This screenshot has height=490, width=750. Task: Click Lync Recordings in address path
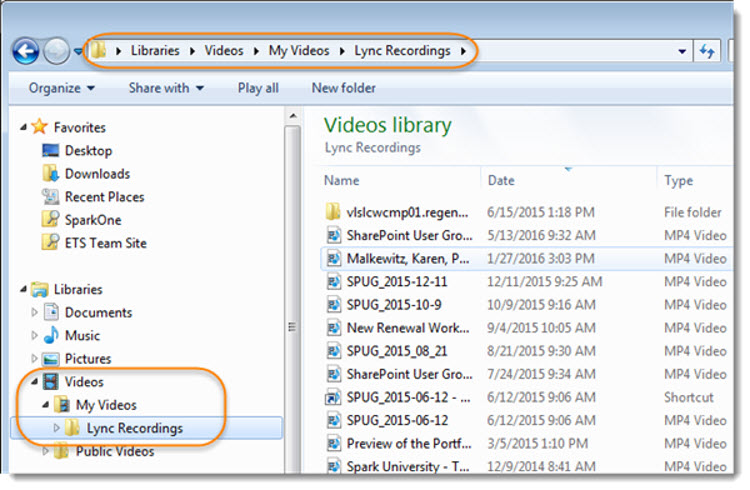click(402, 51)
